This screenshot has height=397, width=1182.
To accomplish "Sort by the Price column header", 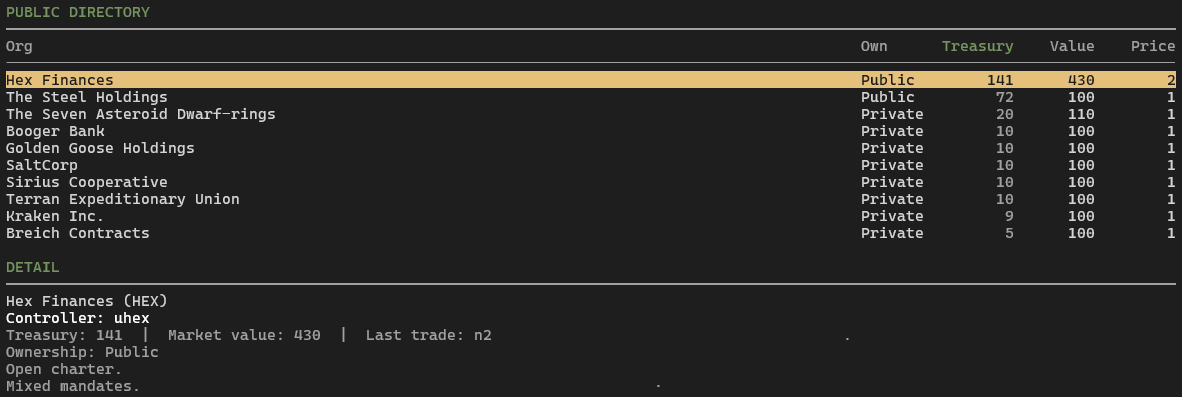I will click(1153, 47).
